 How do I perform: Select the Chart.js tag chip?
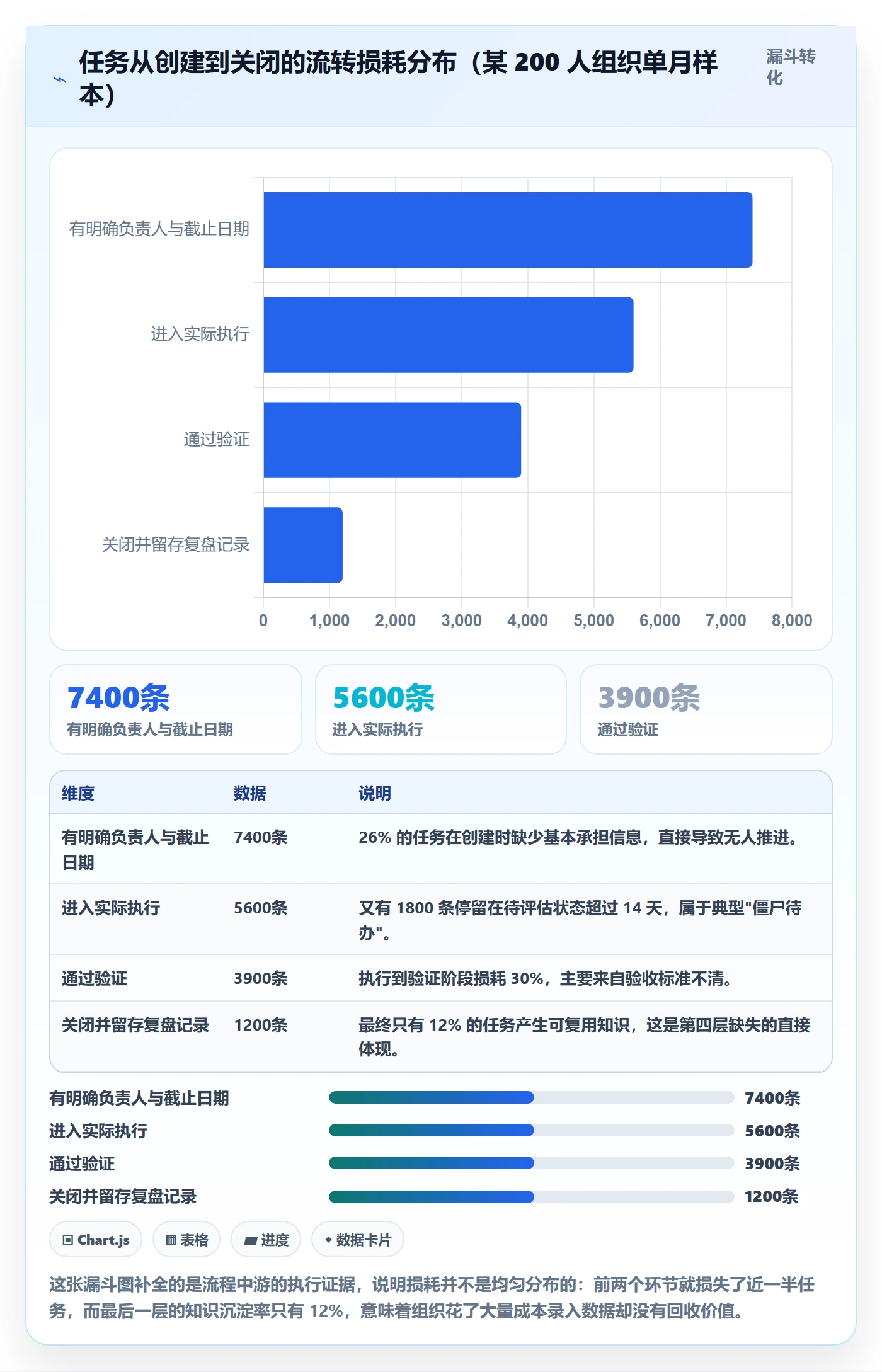[x=96, y=1240]
